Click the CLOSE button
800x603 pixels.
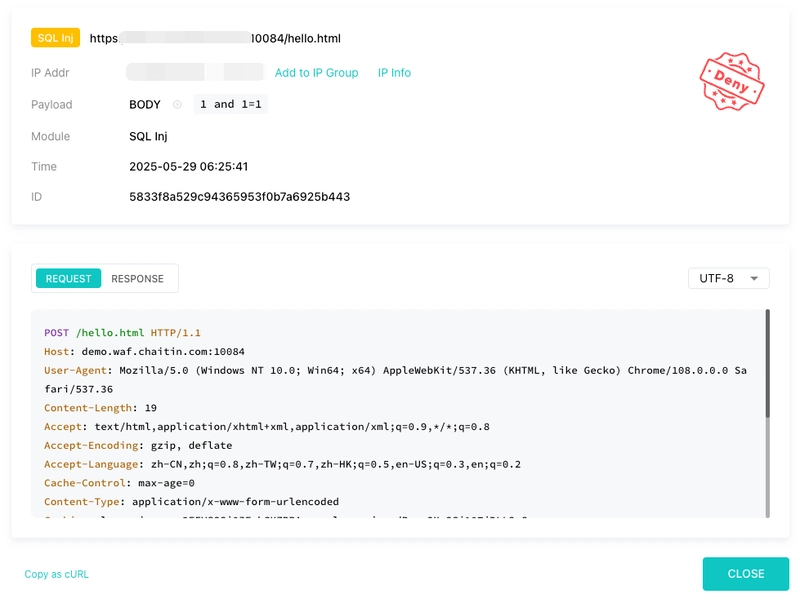coord(745,574)
